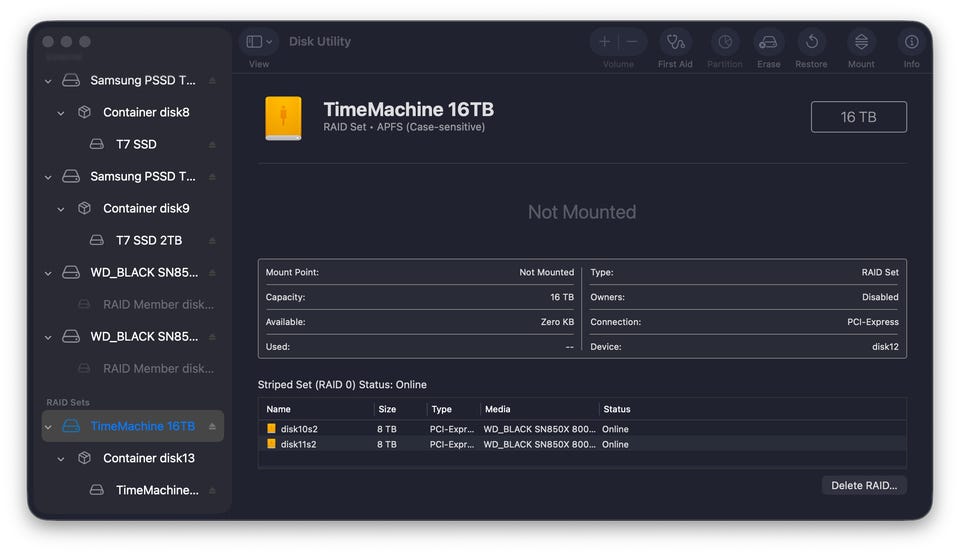Click the drive icon beside T7 SSD
The width and height of the screenshot is (960, 554).
[97, 144]
